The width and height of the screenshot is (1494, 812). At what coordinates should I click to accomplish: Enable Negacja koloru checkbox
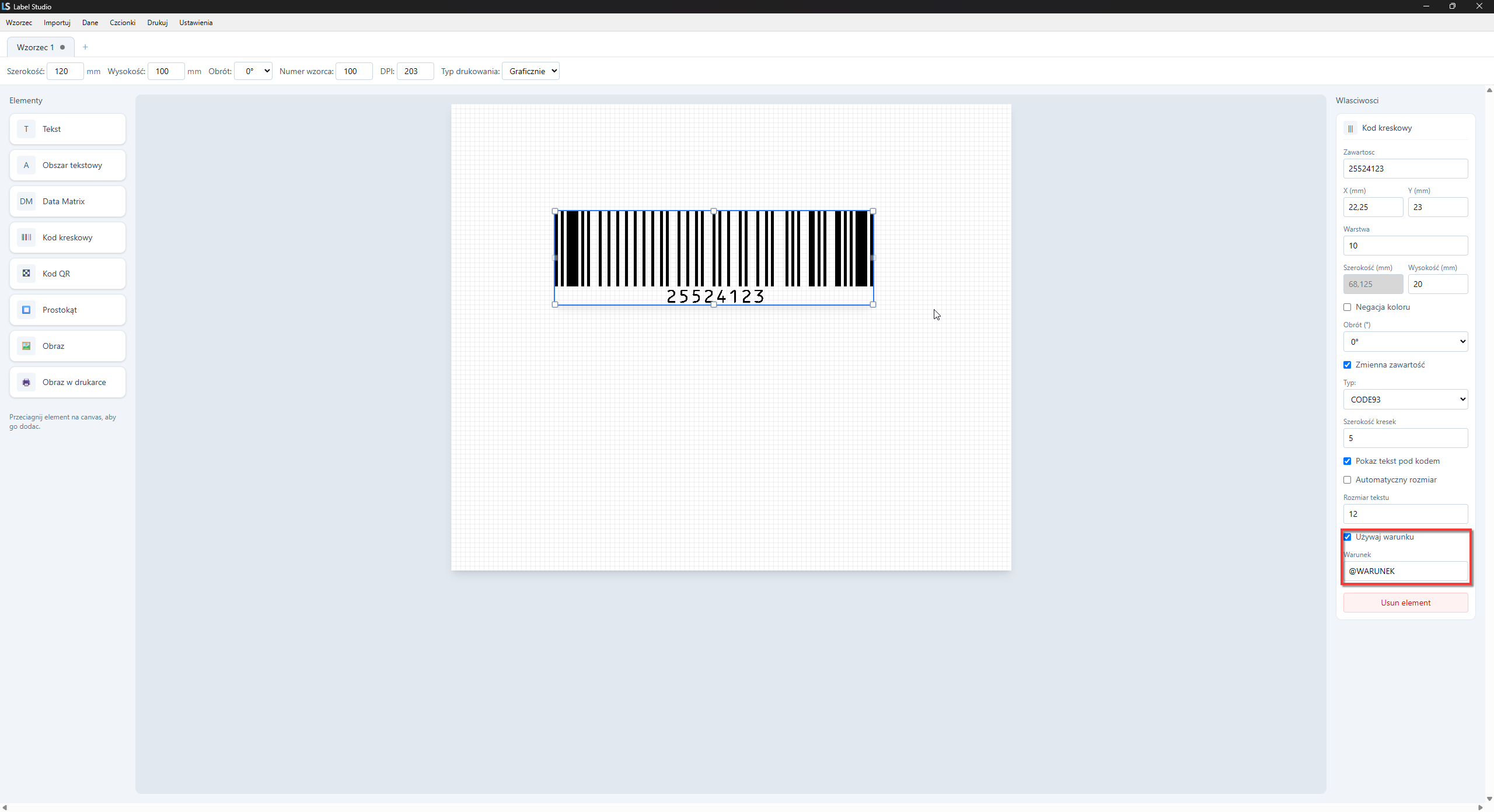click(1348, 307)
